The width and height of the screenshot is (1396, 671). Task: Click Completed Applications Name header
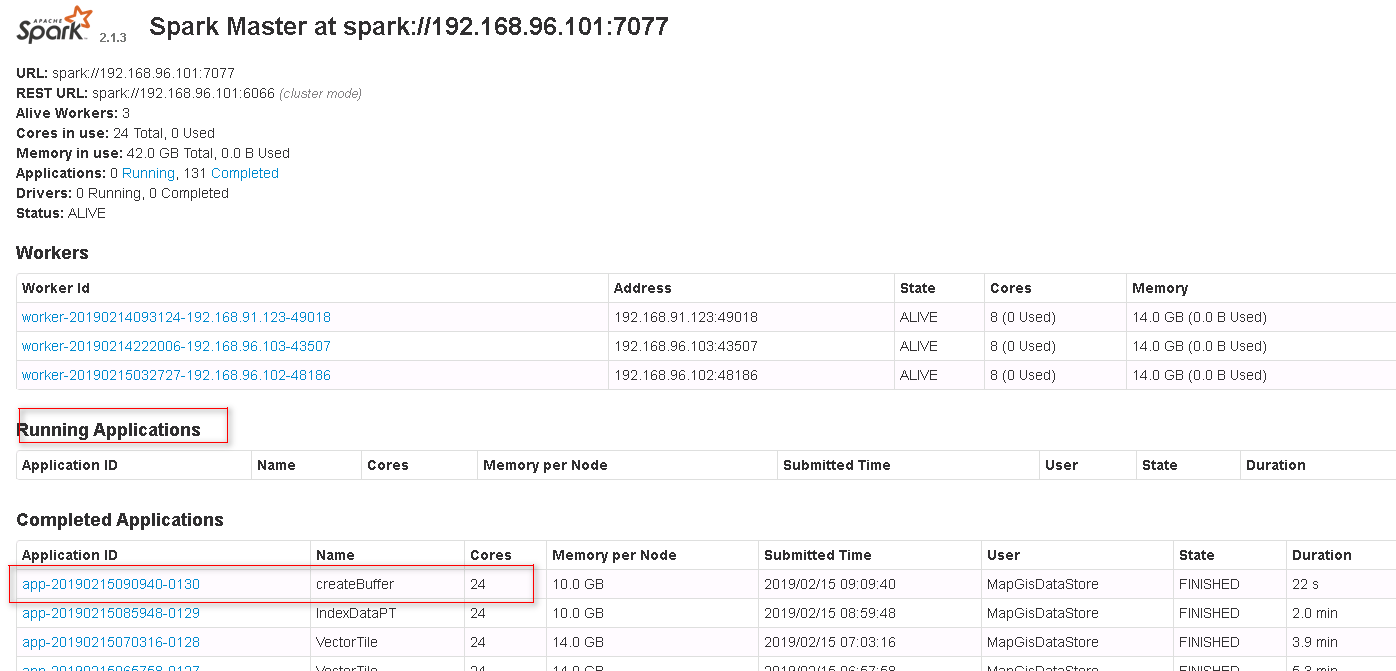tap(335, 555)
